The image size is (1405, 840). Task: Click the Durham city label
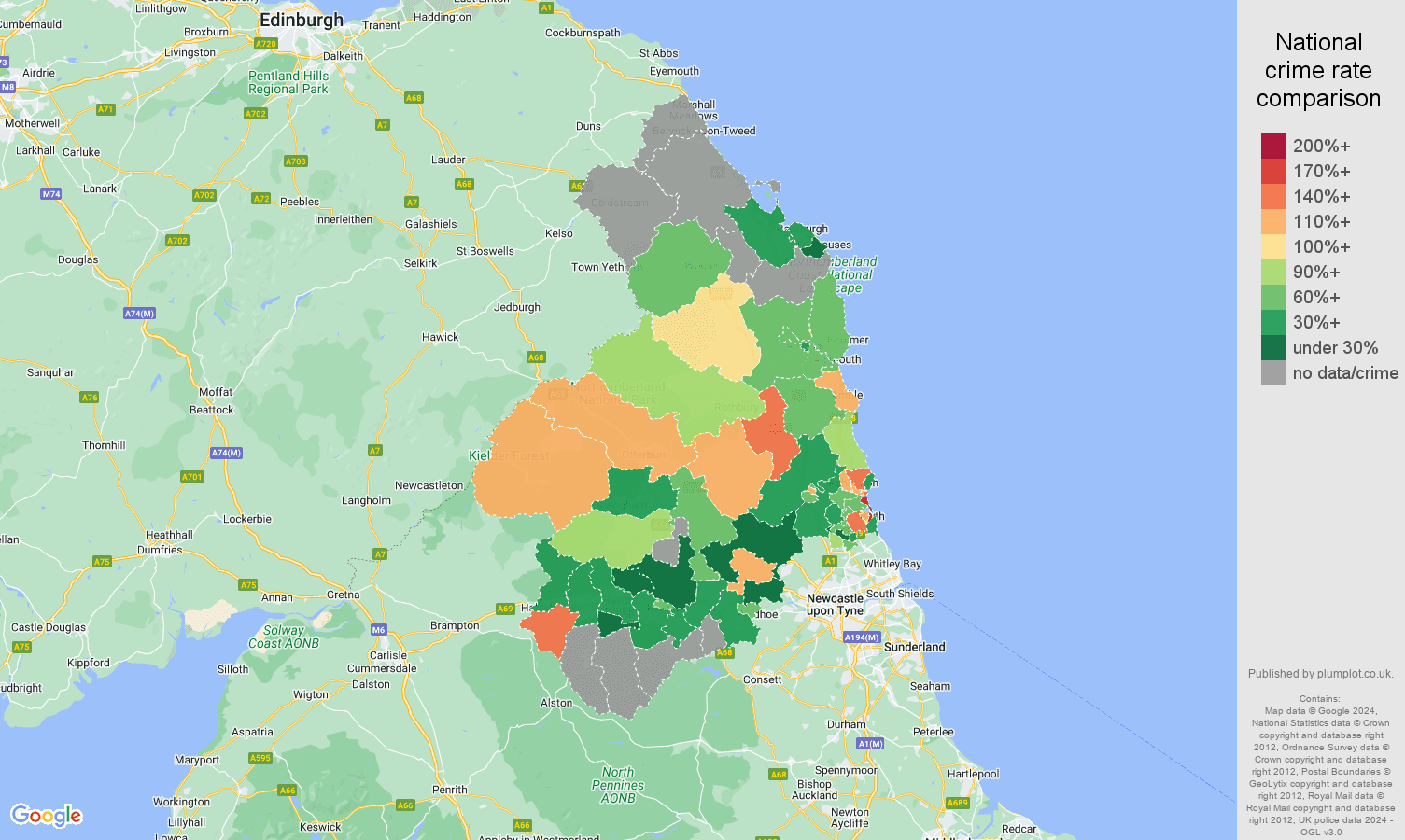tap(847, 724)
